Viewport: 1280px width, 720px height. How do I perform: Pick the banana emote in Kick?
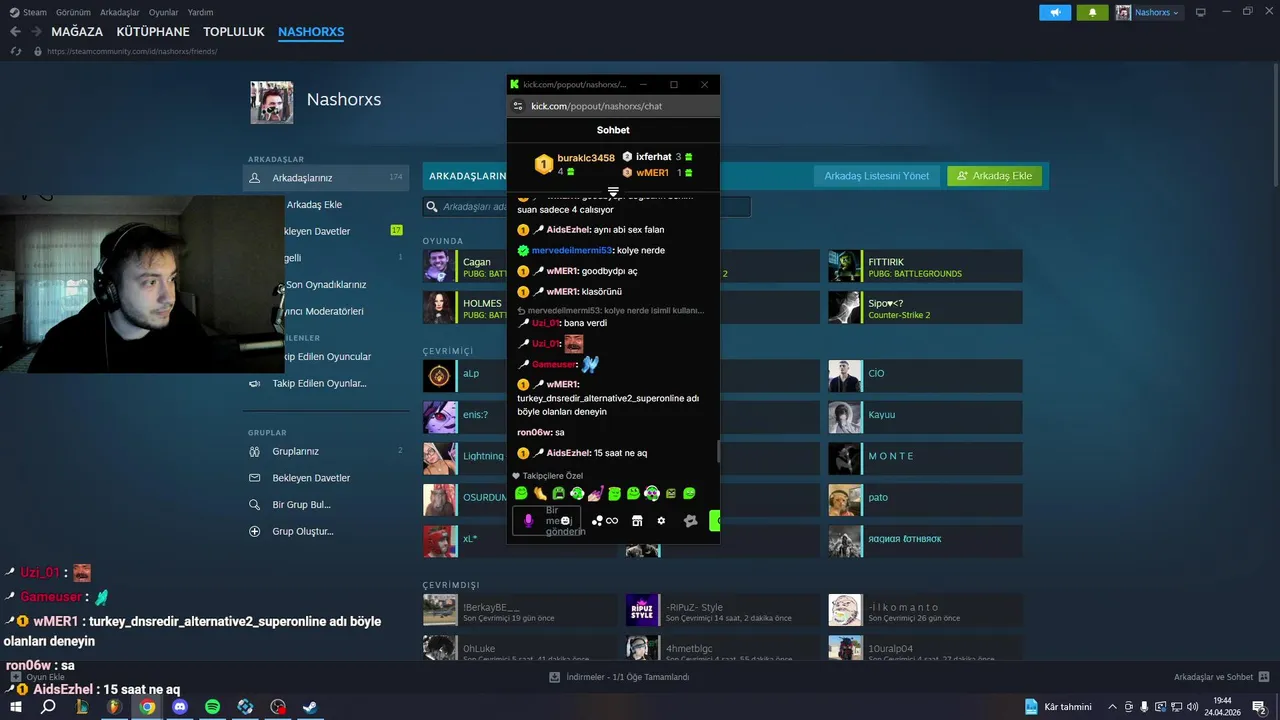point(540,493)
